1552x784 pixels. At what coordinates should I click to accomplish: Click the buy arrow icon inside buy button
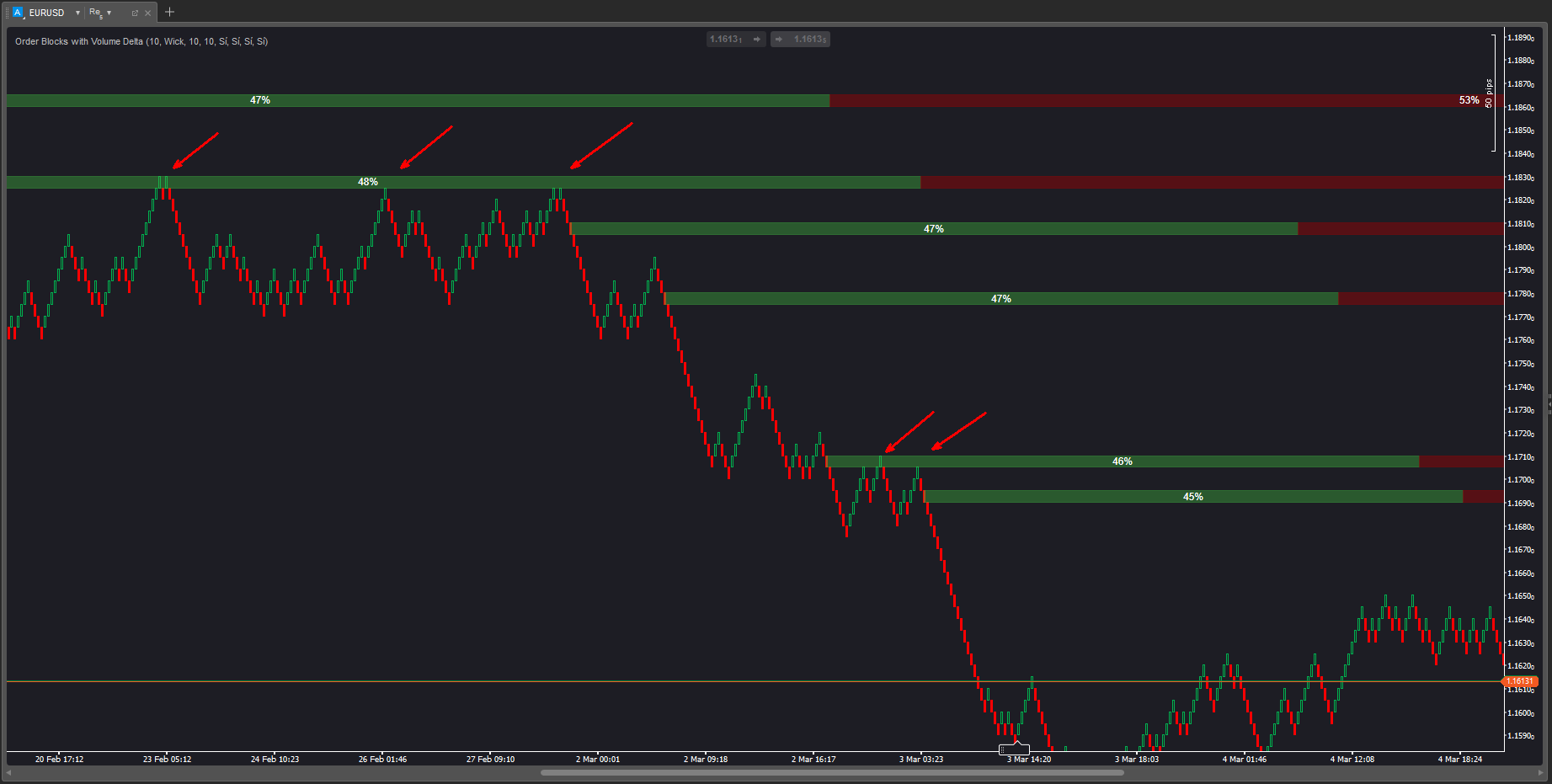click(x=779, y=39)
